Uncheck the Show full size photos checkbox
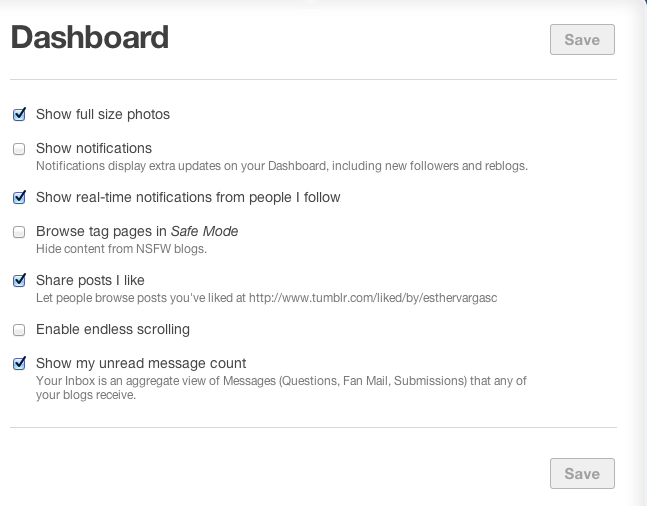 tap(19, 115)
